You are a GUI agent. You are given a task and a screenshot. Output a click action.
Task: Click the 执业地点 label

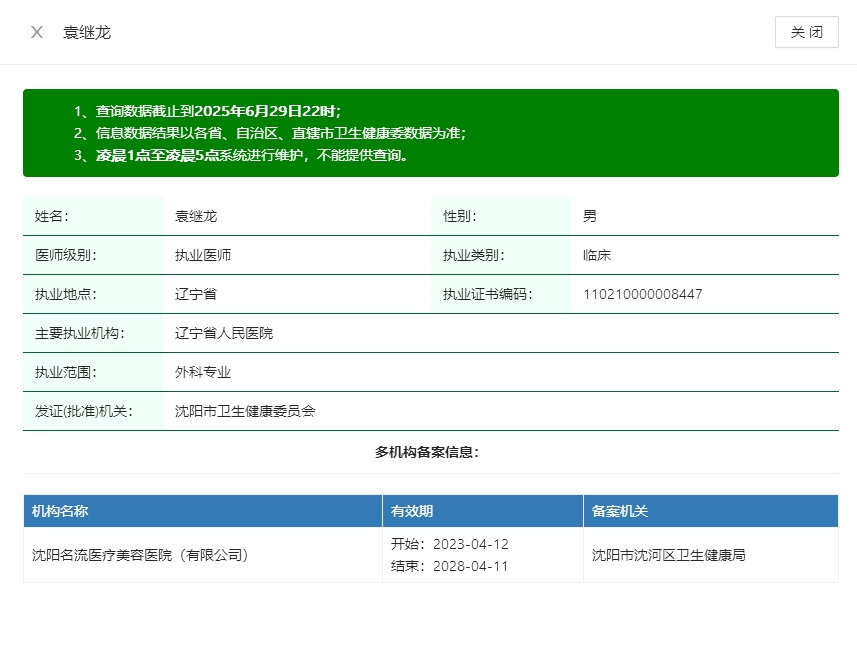pyautogui.click(x=66, y=294)
